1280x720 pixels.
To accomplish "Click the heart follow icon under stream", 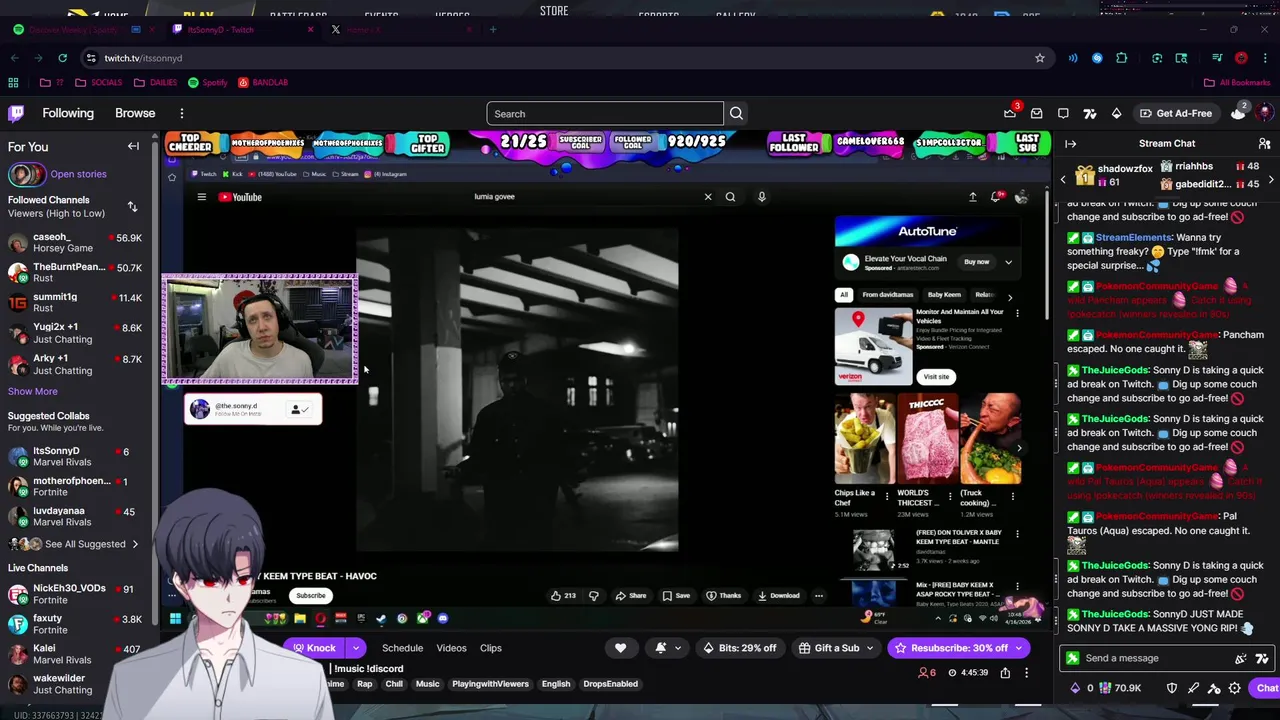I will pyautogui.click(x=620, y=648).
